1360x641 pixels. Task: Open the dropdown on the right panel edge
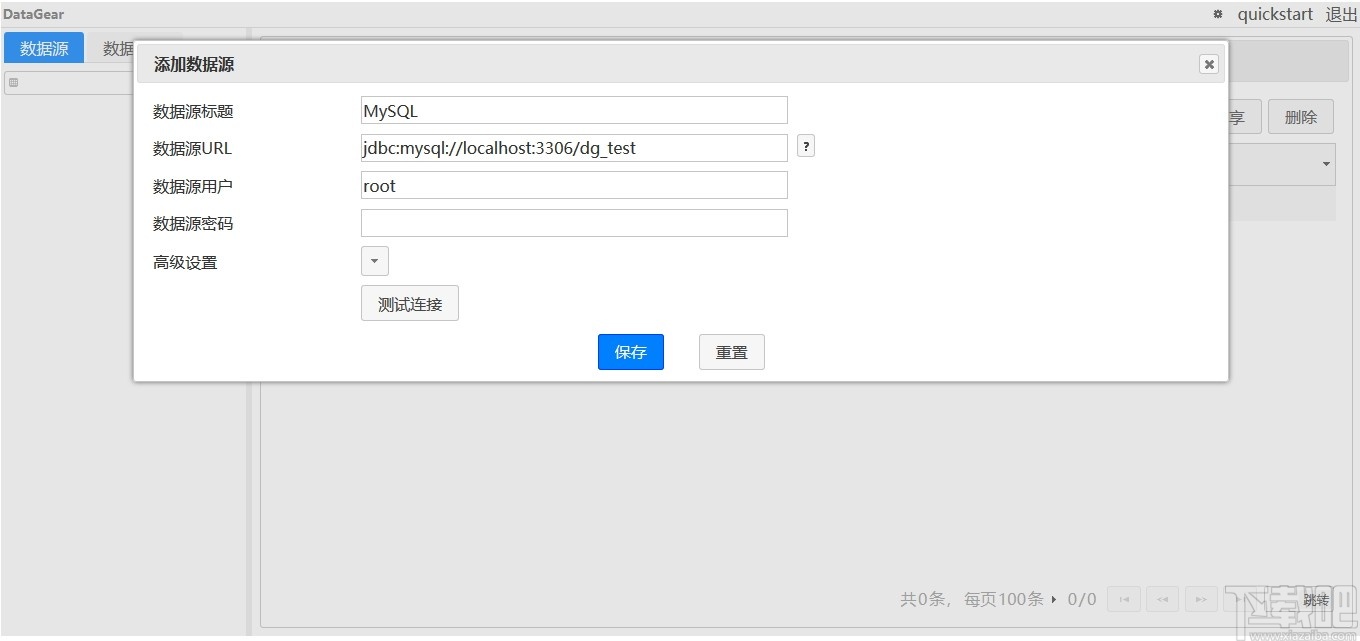[1327, 163]
